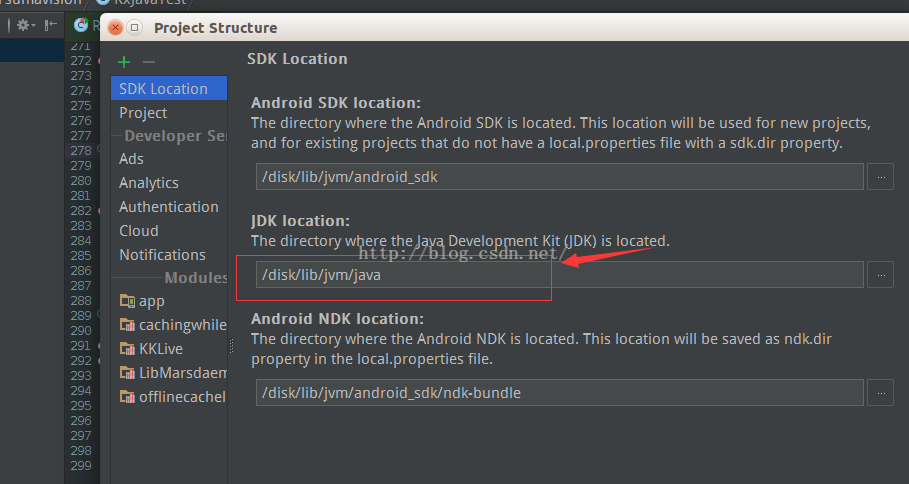Screen dimensions: 909x484
Task: Click the 'JDK location:' heading
Action: point(300,221)
